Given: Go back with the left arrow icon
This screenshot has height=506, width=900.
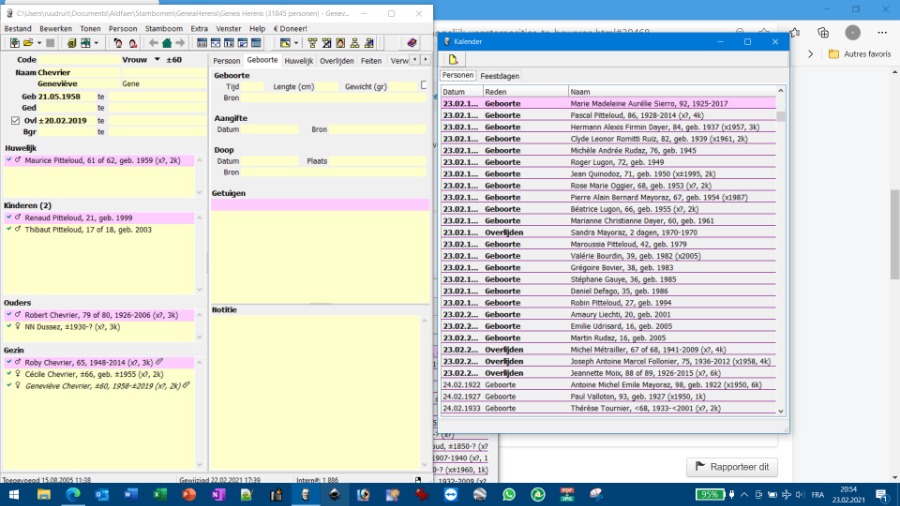Looking at the screenshot, I should [x=152, y=43].
